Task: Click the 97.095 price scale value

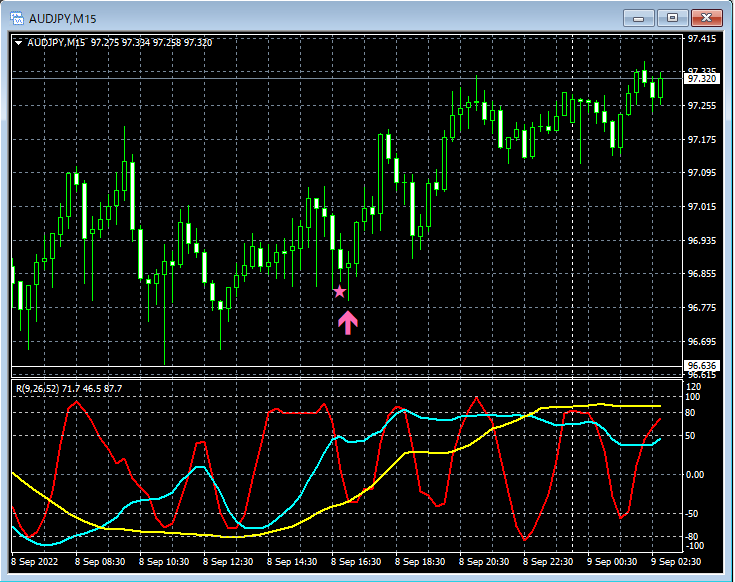Action: pyautogui.click(x=702, y=173)
